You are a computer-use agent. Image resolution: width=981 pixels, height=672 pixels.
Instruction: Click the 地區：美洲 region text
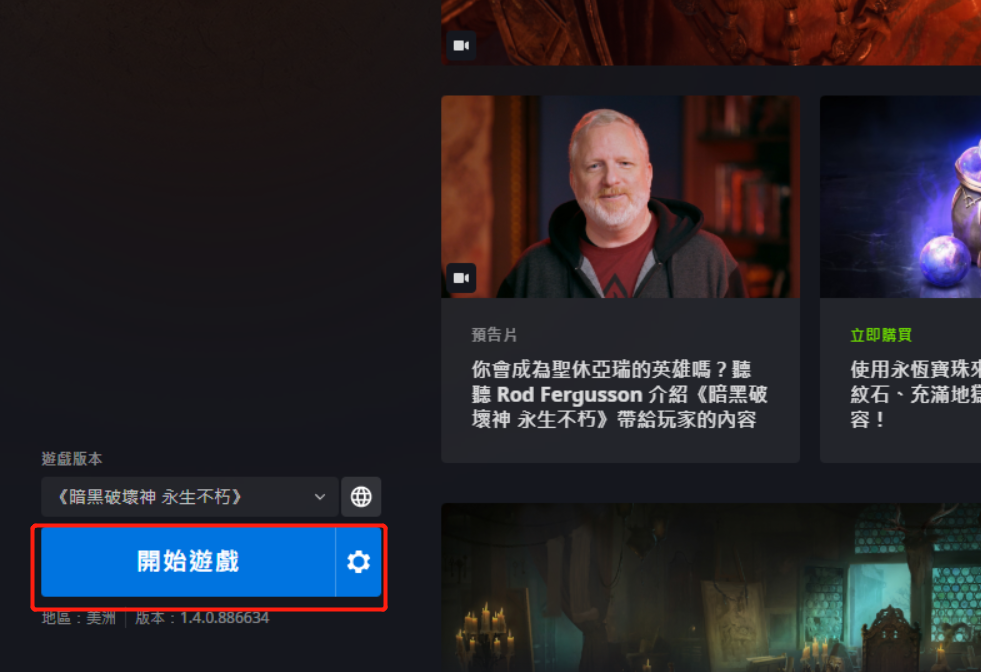click(x=79, y=618)
